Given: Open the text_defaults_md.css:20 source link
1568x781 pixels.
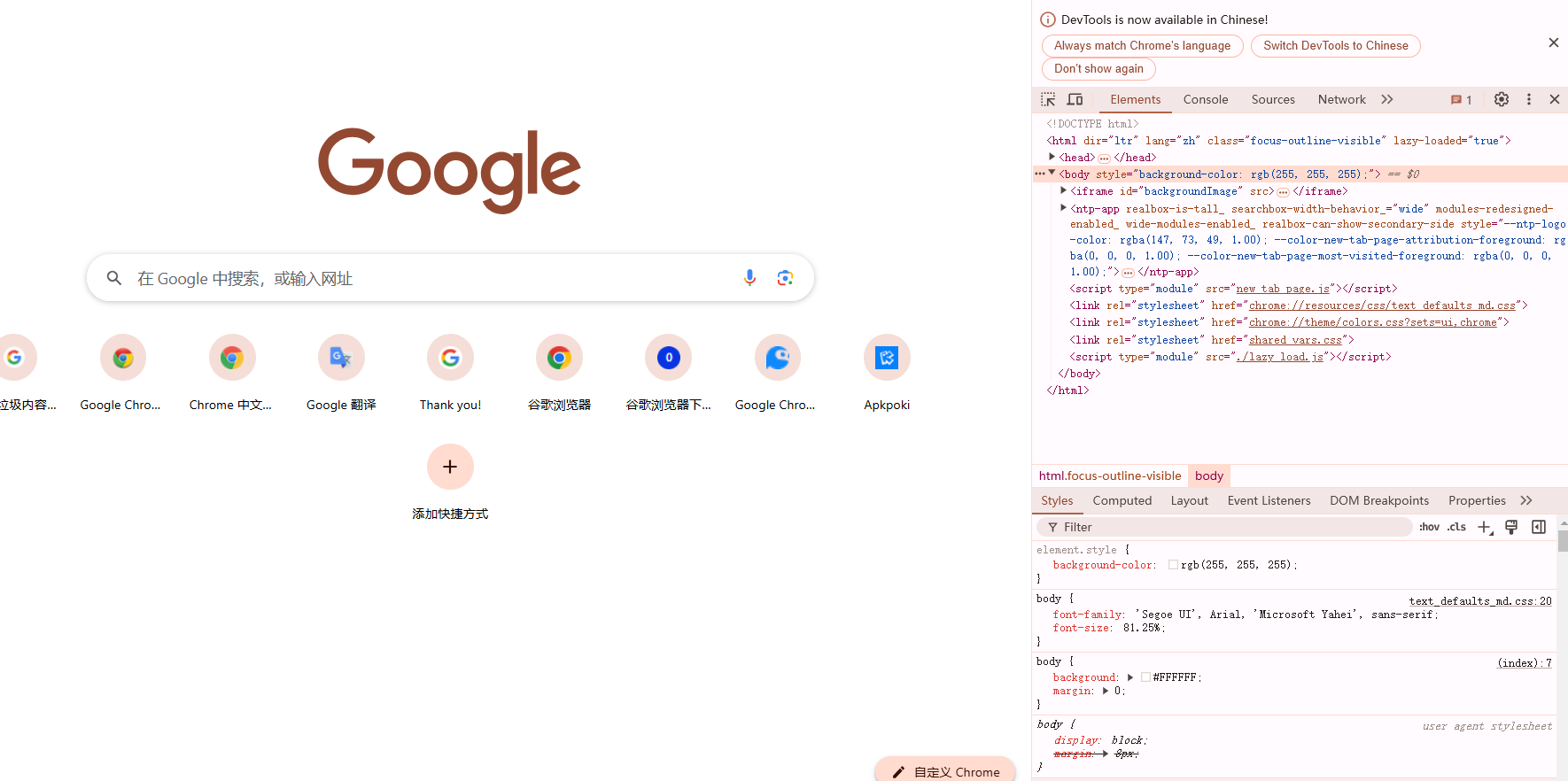Looking at the screenshot, I should point(1480,601).
